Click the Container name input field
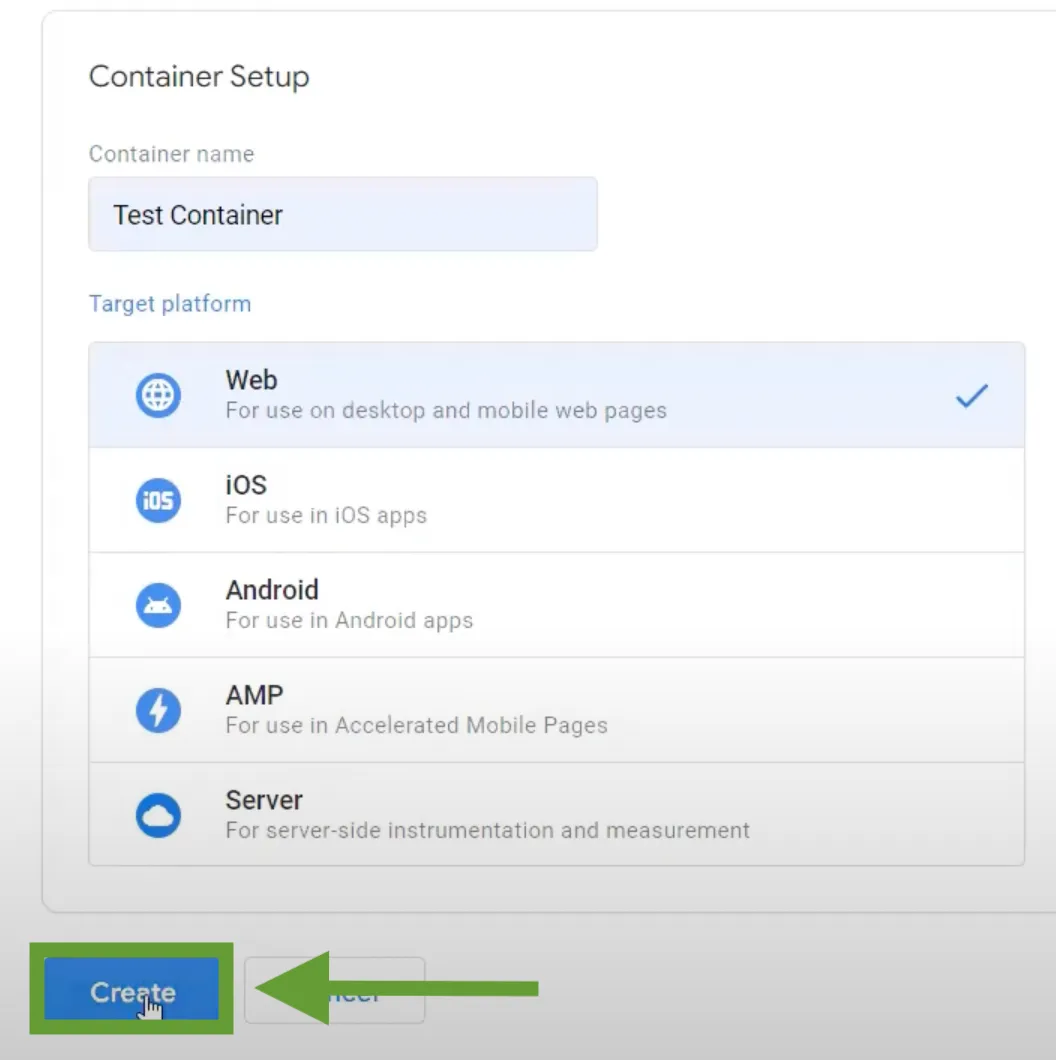1056x1060 pixels. pos(342,215)
